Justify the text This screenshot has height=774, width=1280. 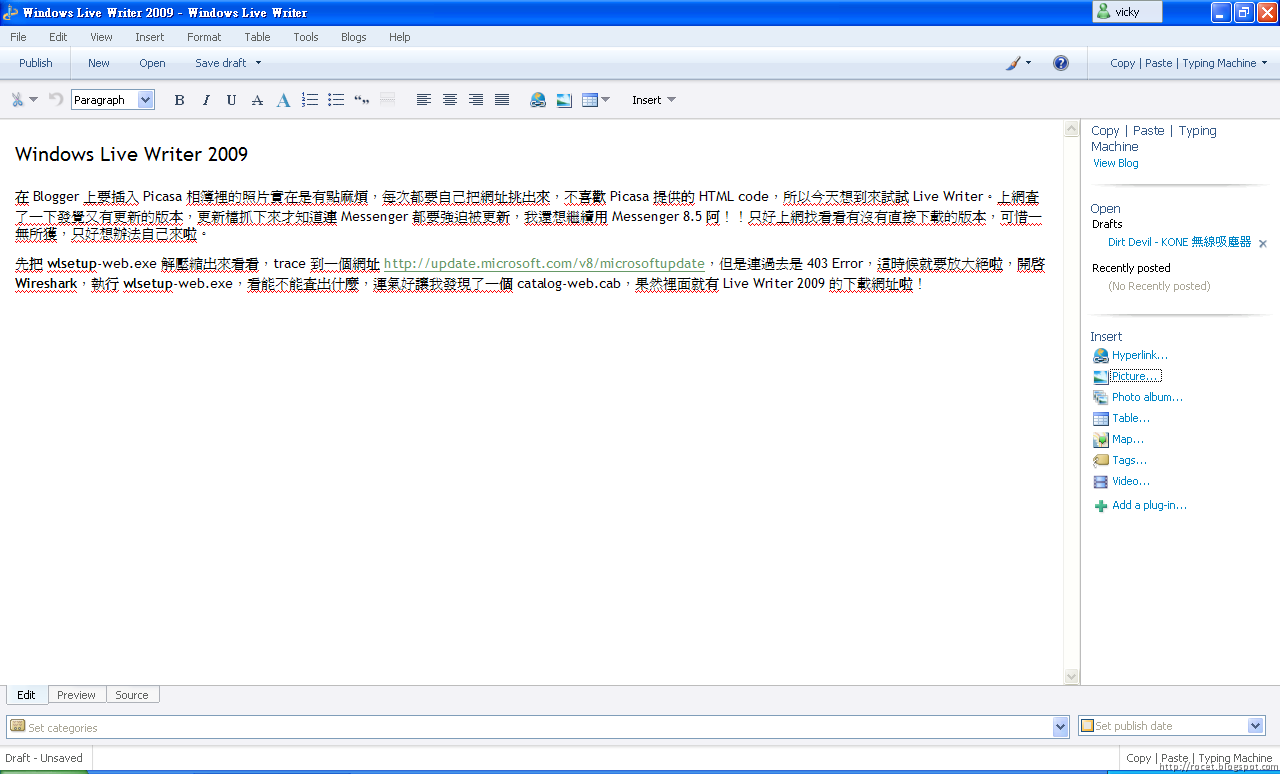click(x=502, y=100)
